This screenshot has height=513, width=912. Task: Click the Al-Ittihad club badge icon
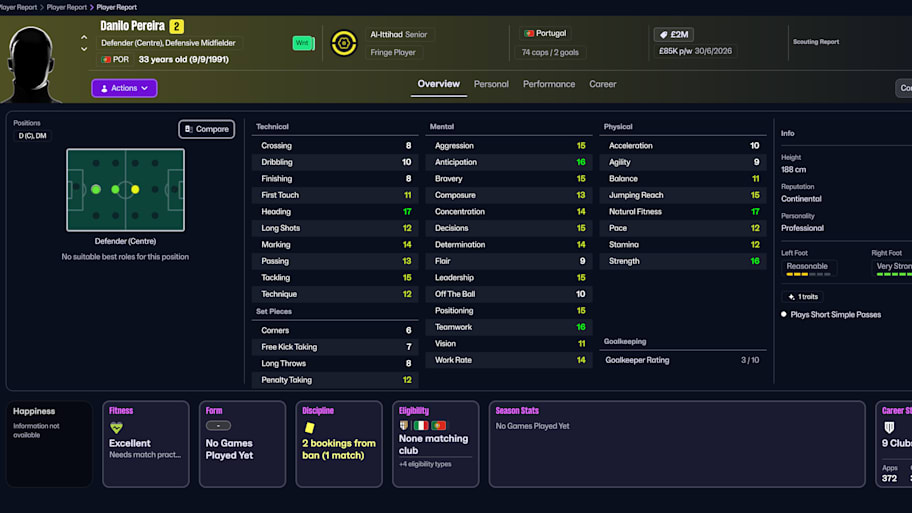pos(344,43)
